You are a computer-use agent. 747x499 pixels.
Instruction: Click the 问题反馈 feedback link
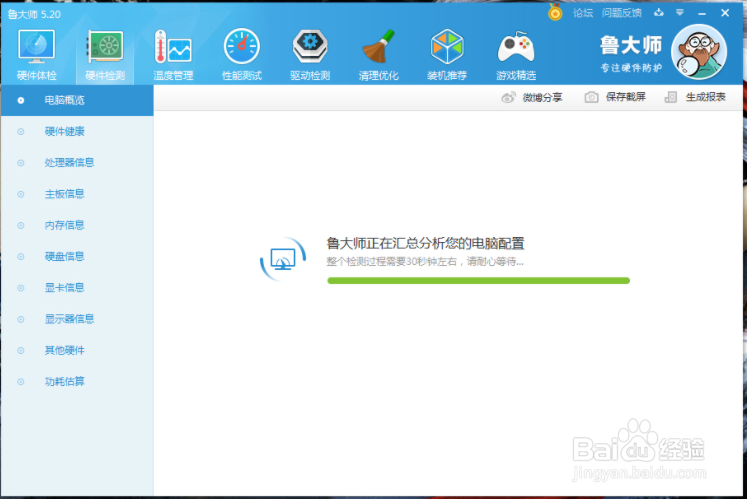coord(622,13)
